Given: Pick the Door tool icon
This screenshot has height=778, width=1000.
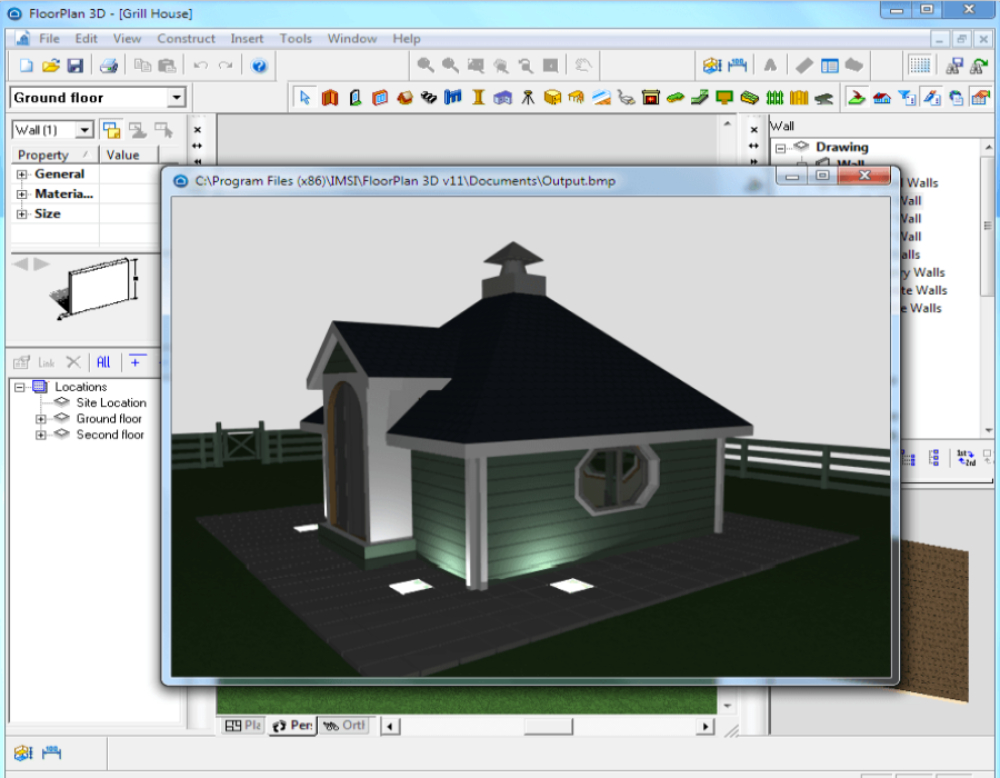Looking at the screenshot, I should click(x=355, y=98).
